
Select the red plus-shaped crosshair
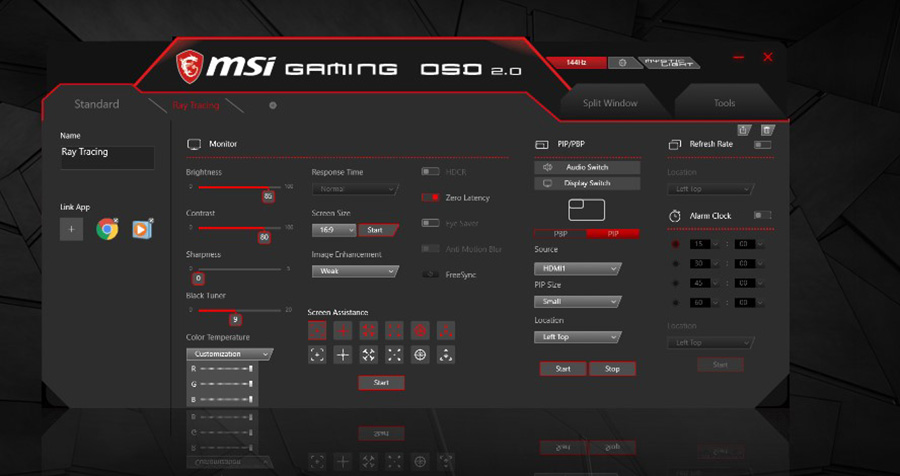pos(343,330)
